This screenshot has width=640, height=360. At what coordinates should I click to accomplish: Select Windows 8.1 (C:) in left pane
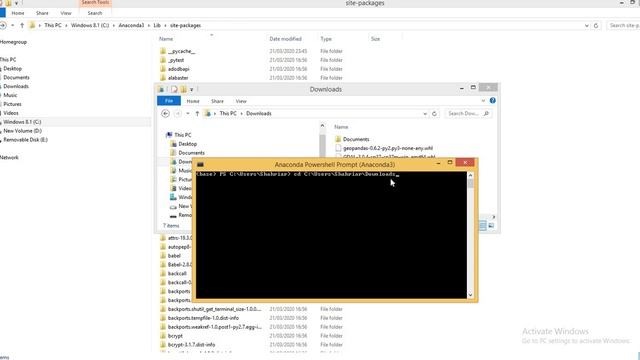pos(22,122)
